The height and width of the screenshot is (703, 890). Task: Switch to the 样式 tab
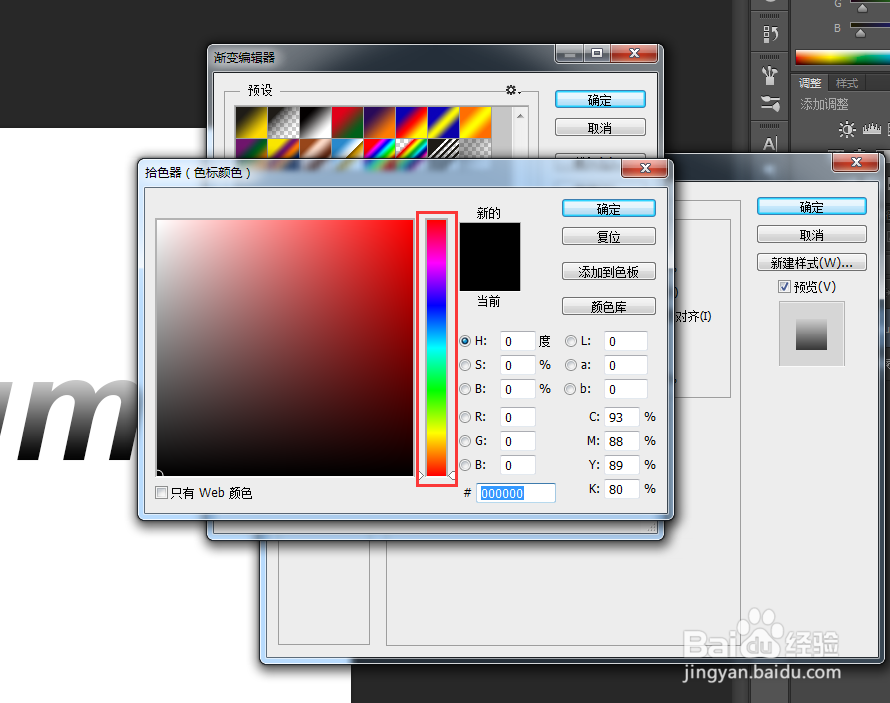coord(846,83)
